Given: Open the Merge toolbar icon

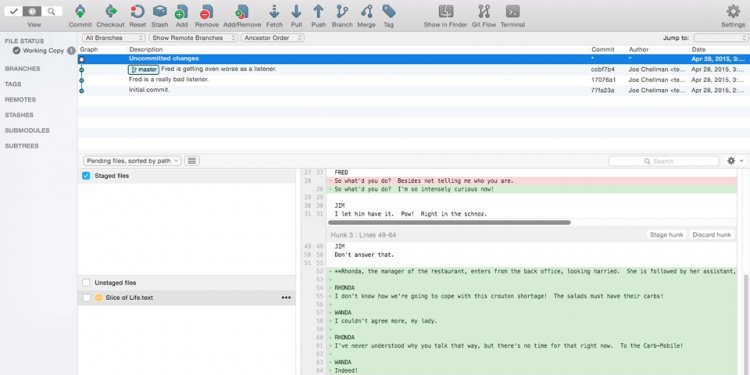Looking at the screenshot, I should coord(366,11).
